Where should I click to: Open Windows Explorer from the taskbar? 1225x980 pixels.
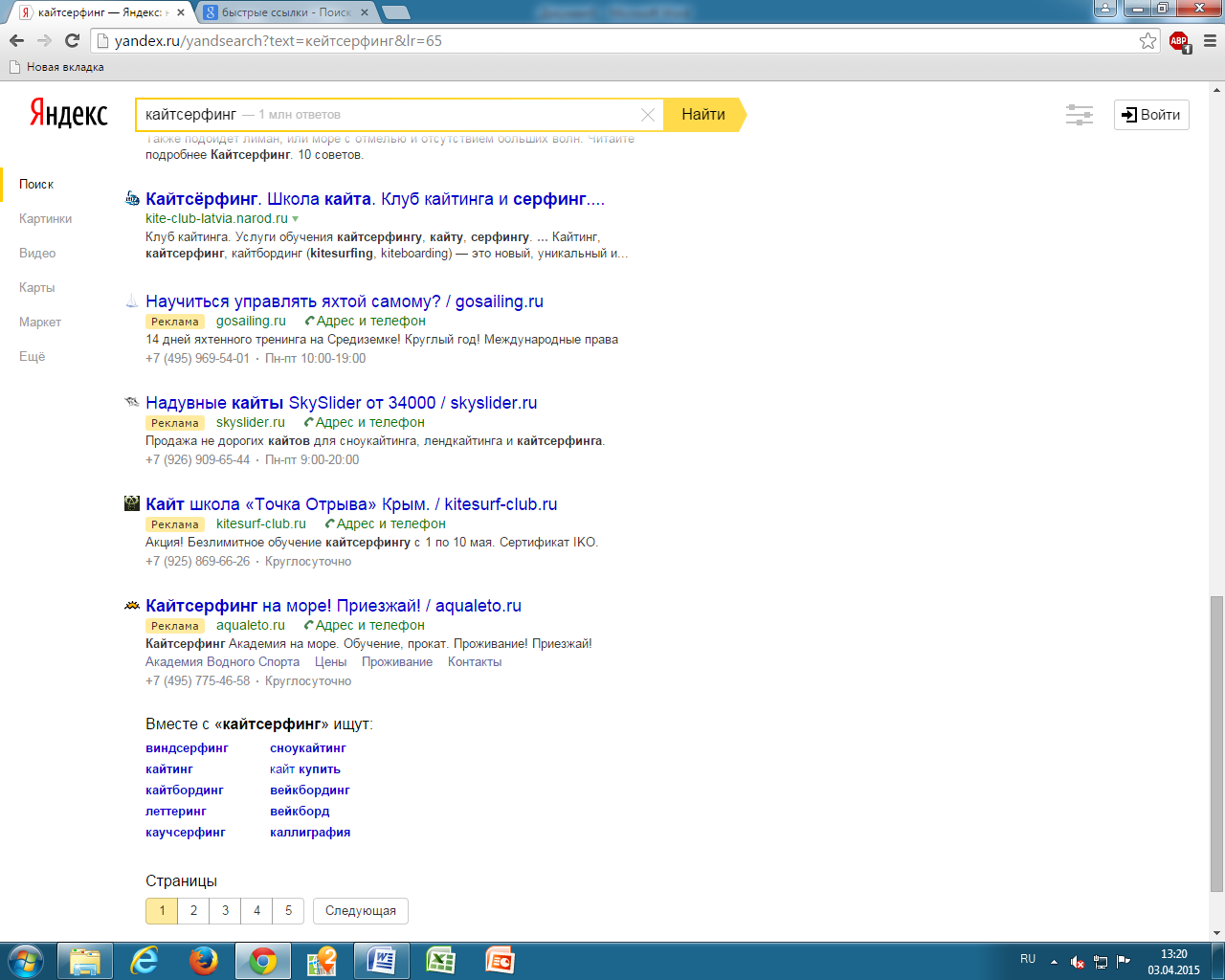pyautogui.click(x=85, y=961)
